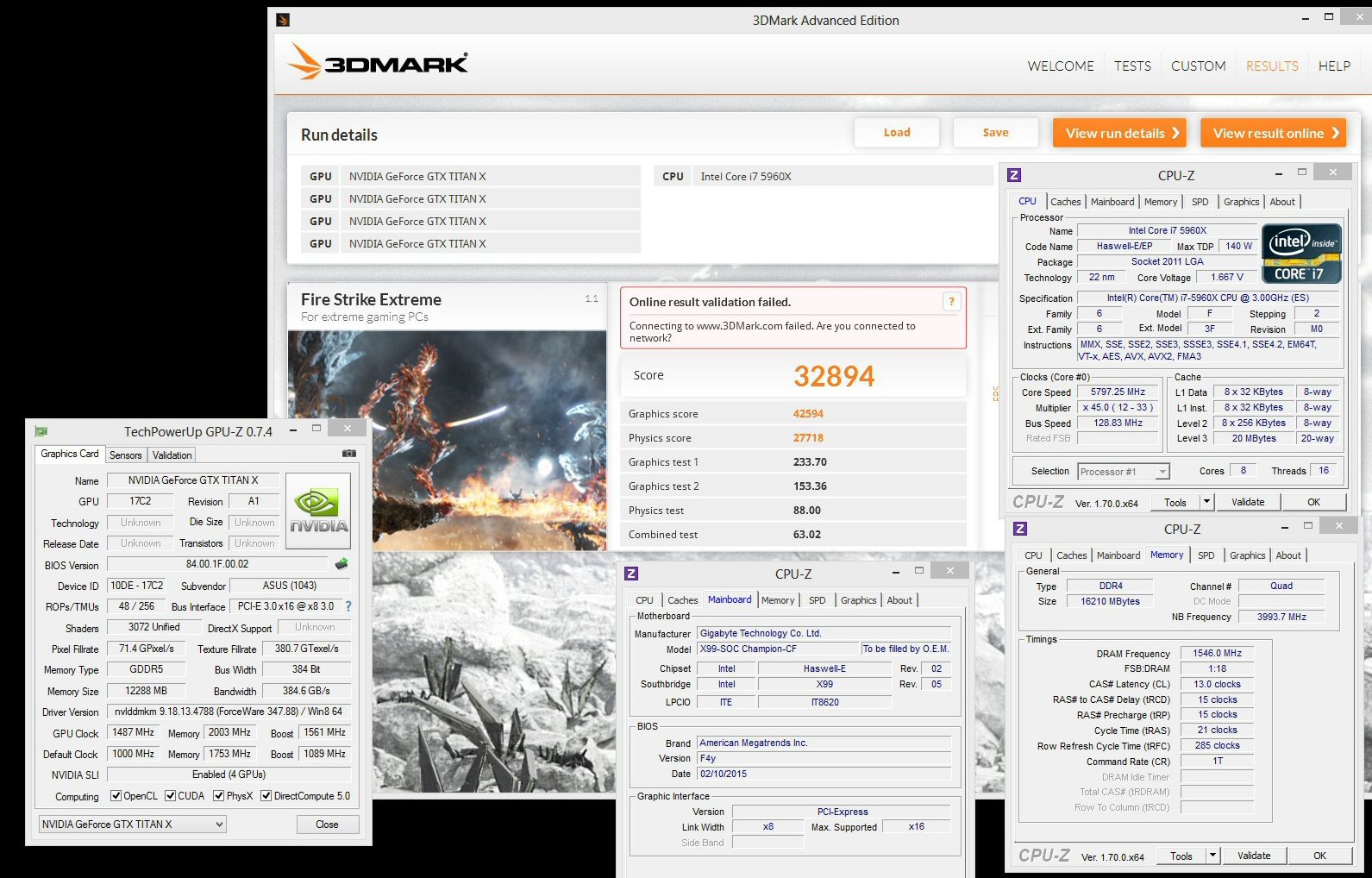The image size is (1372, 878).
Task: Open the Processor #1 selection dropdown
Action: [1124, 472]
